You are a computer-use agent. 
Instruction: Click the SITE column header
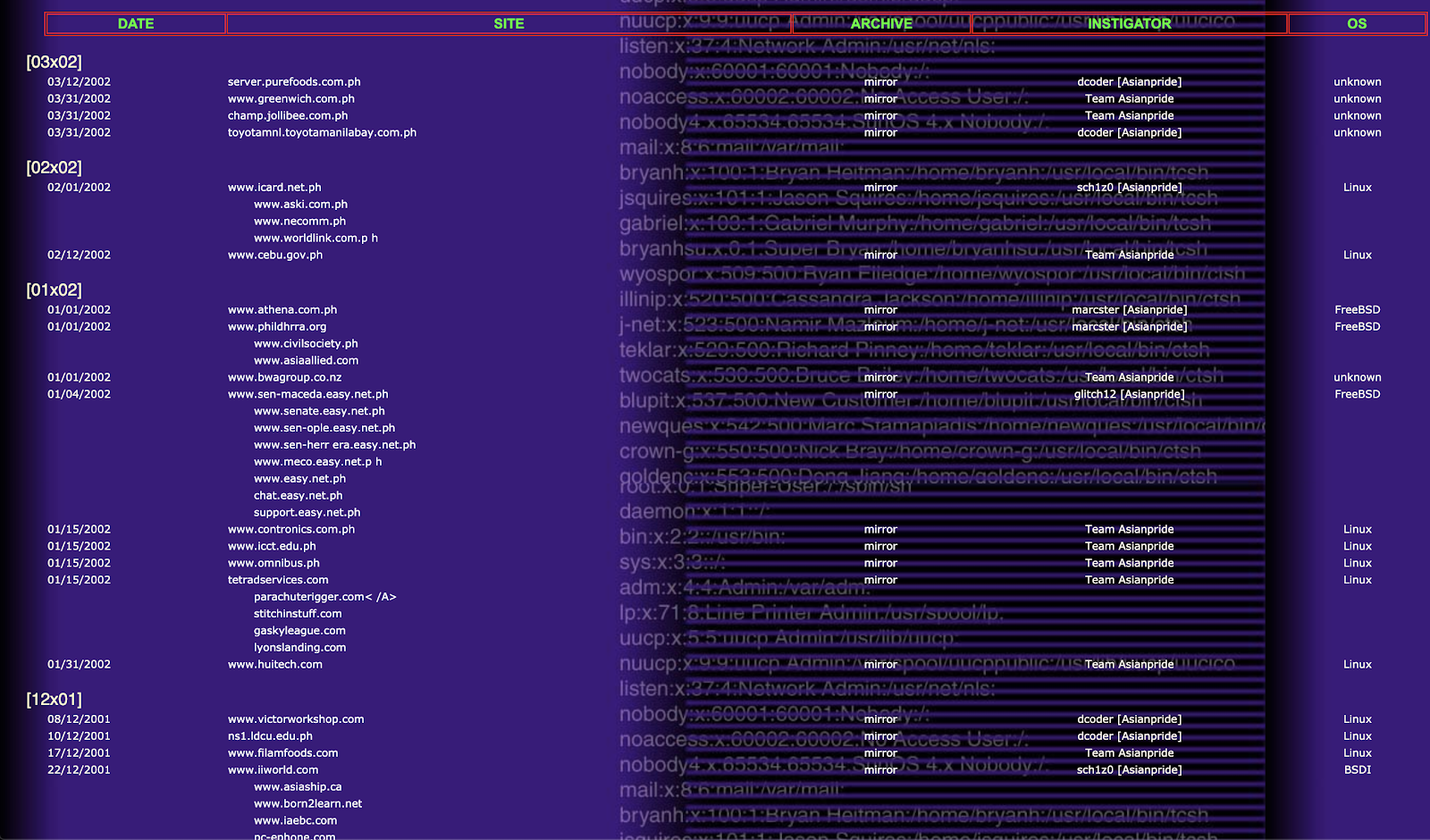tap(509, 24)
